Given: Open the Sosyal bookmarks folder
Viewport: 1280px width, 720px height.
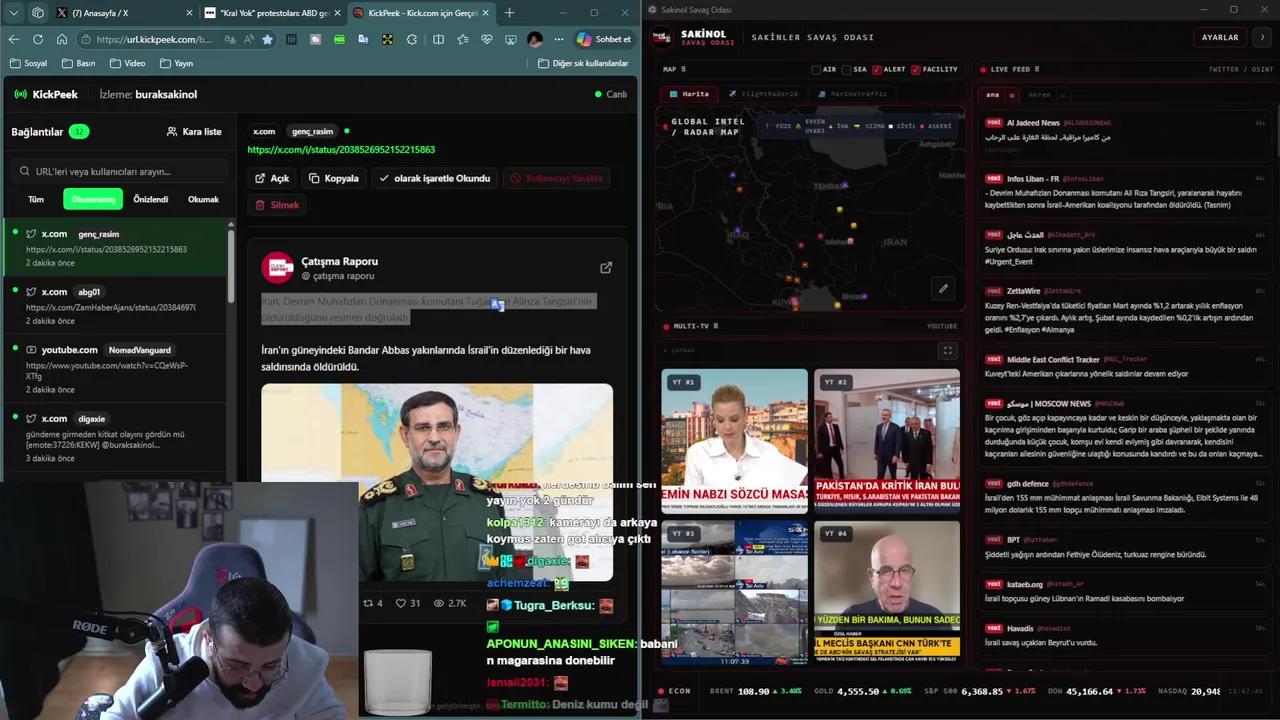Looking at the screenshot, I should click(x=28, y=63).
